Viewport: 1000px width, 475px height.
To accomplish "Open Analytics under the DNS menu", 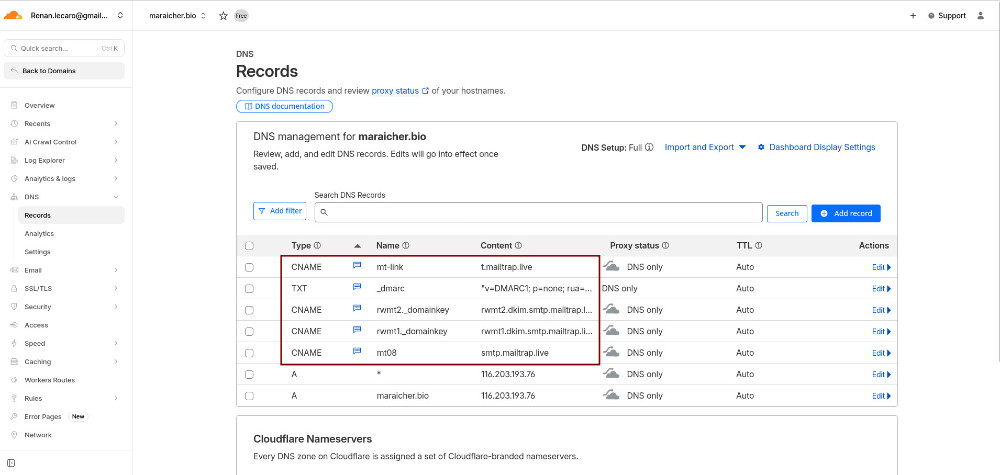I will point(39,233).
